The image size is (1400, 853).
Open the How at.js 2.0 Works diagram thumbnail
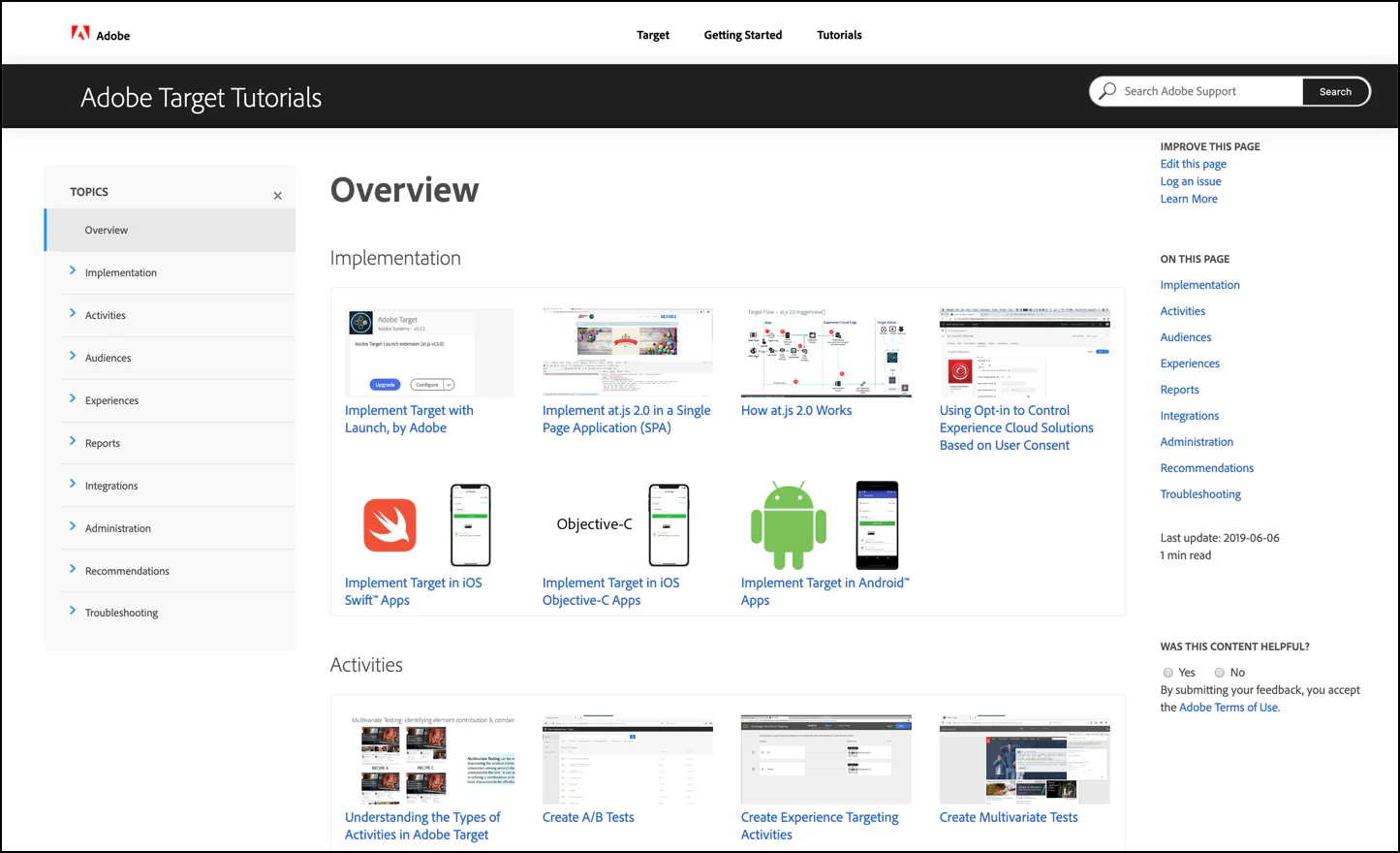825,353
